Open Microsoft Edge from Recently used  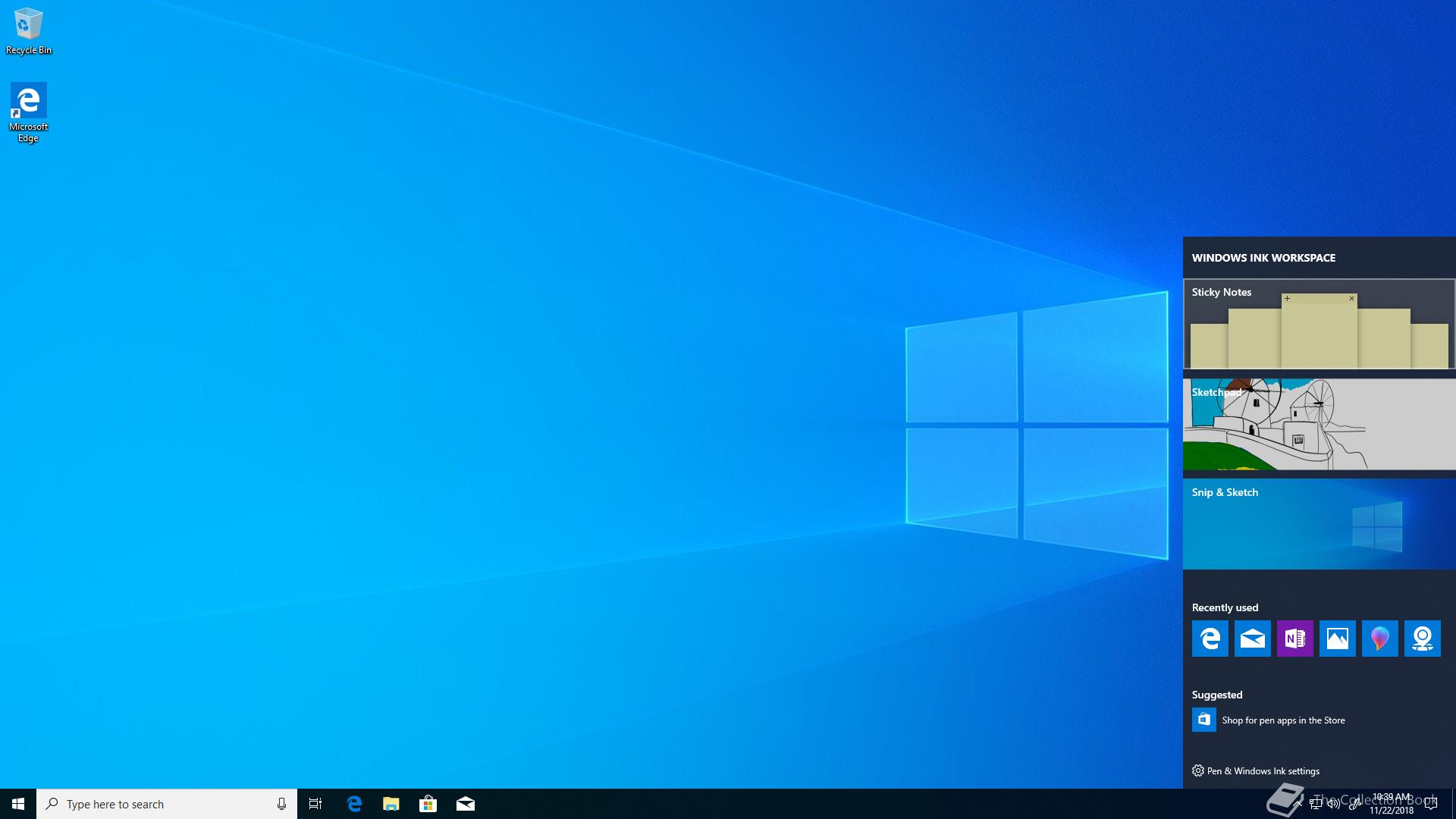pyautogui.click(x=1210, y=639)
